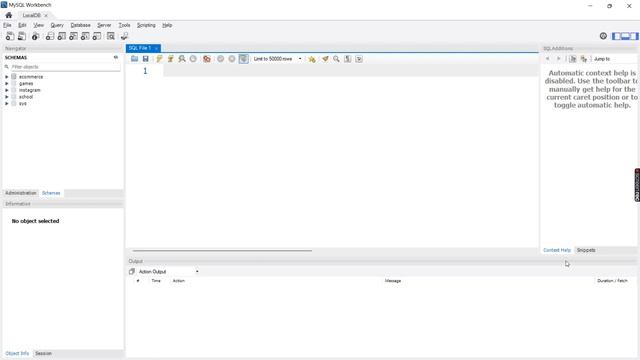Switch to the Session tab

click(43, 353)
